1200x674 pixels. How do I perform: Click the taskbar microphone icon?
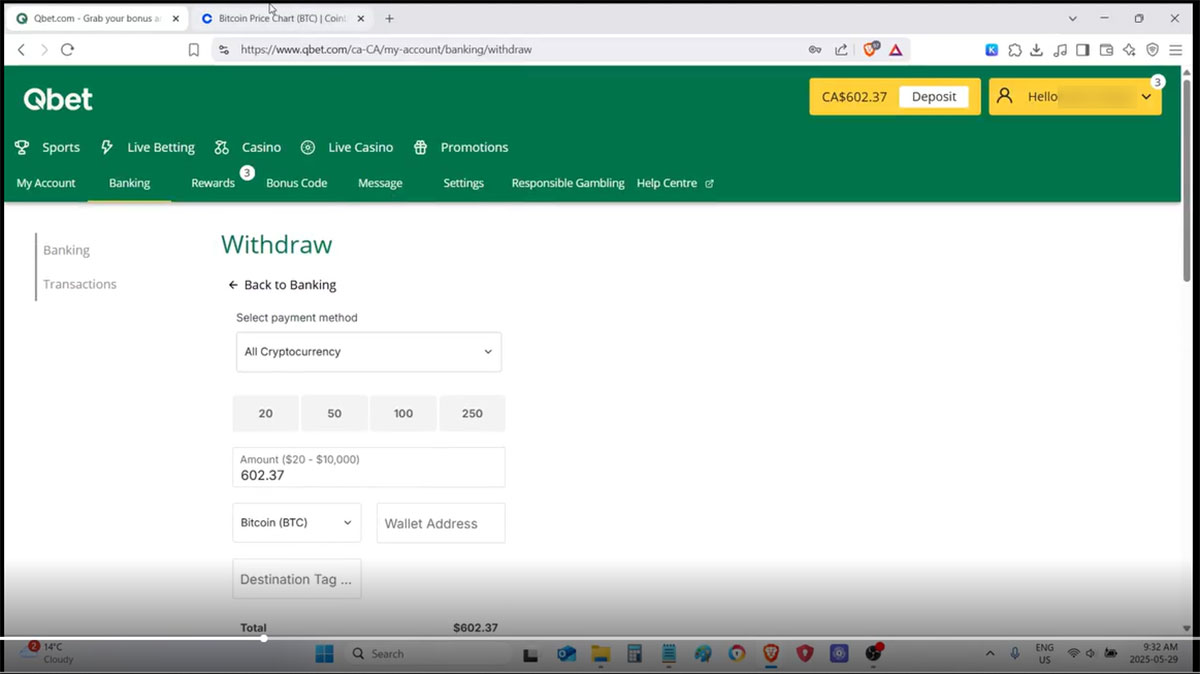pos(1015,653)
